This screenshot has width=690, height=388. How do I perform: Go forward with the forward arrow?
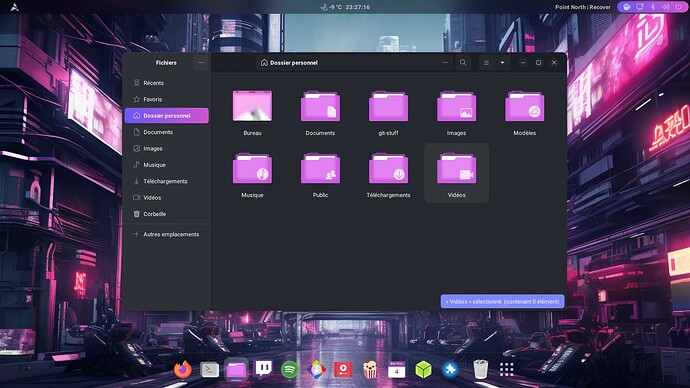[239, 63]
